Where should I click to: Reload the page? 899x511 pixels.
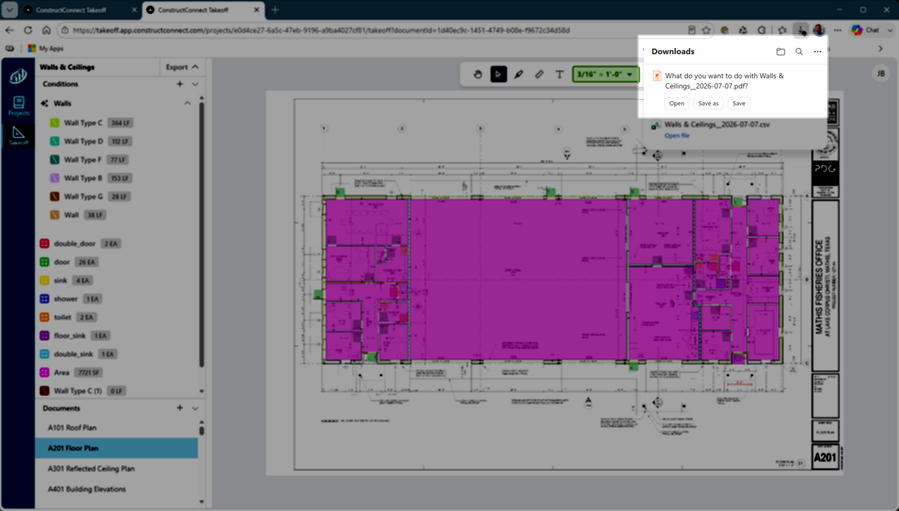pos(28,30)
